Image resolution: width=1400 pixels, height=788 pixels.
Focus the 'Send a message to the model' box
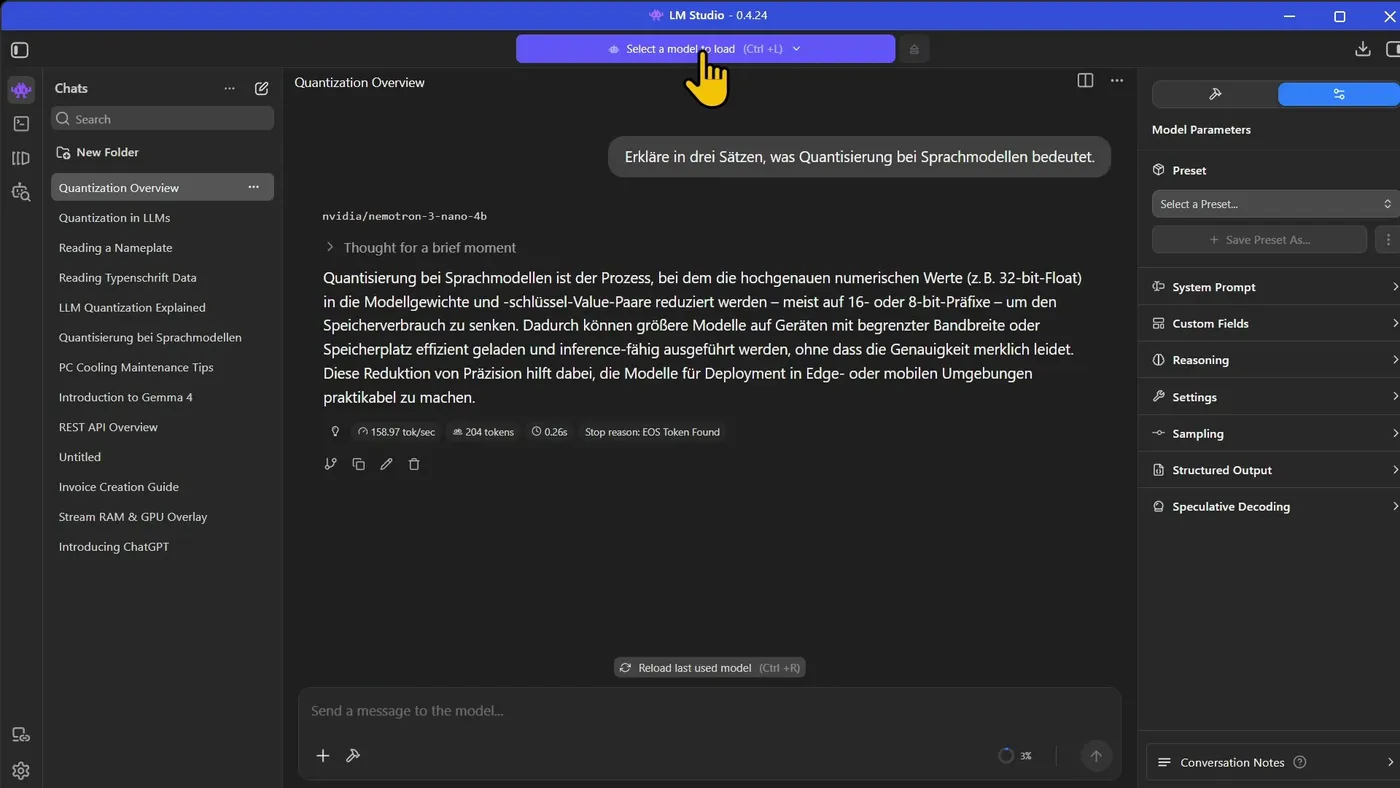pyautogui.click(x=709, y=711)
